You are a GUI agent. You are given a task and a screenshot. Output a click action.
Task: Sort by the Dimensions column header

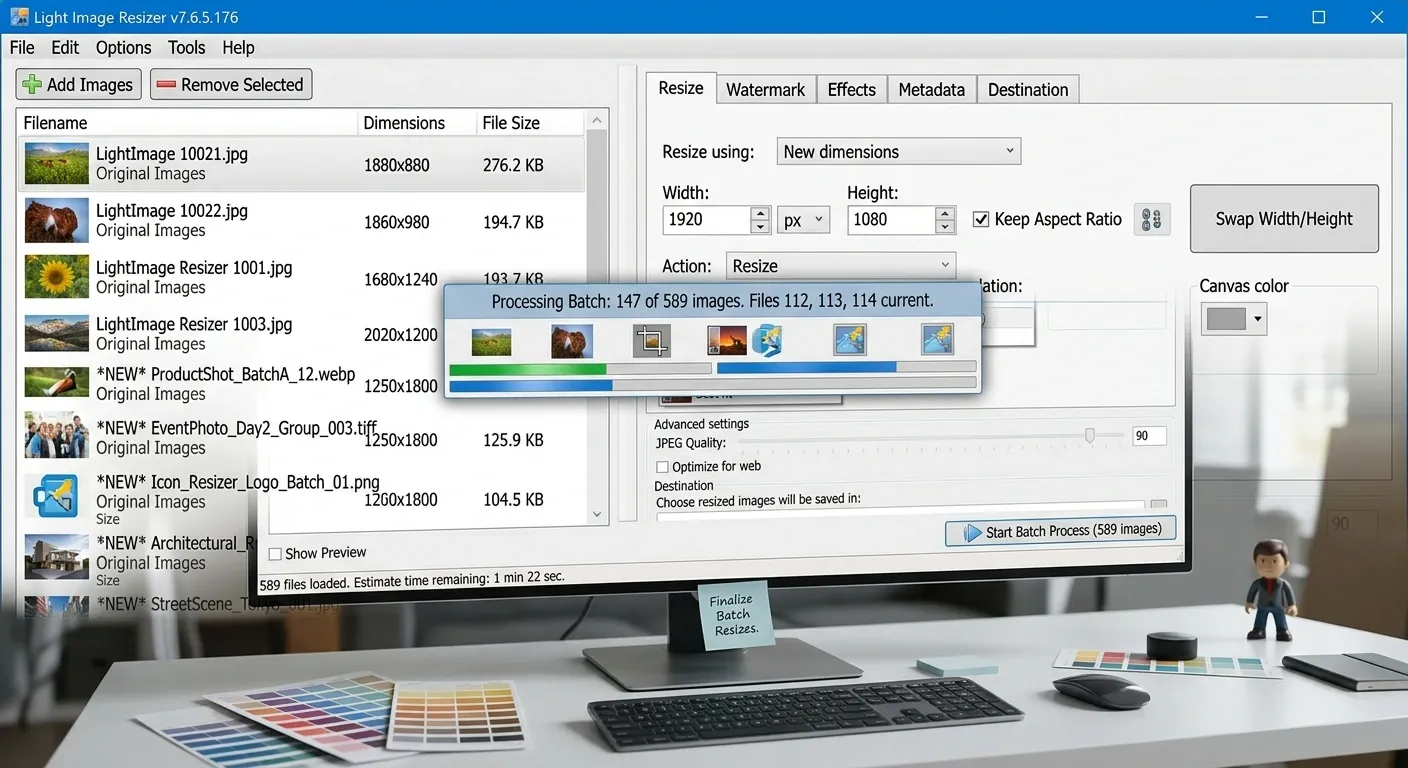pyautogui.click(x=417, y=123)
